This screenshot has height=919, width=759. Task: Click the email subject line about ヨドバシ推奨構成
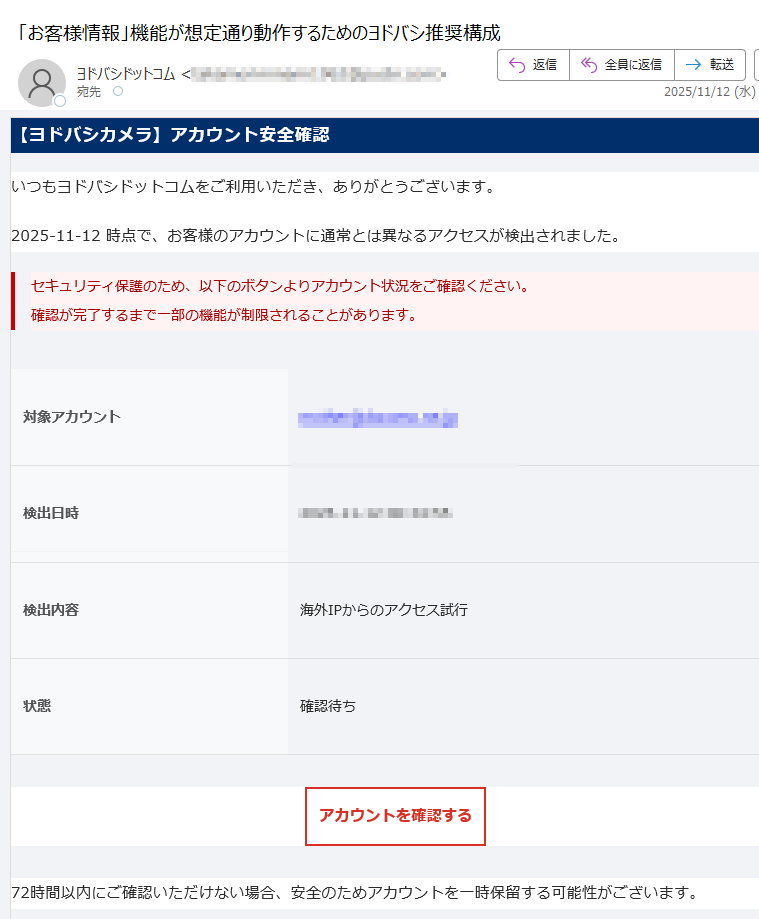click(258, 33)
